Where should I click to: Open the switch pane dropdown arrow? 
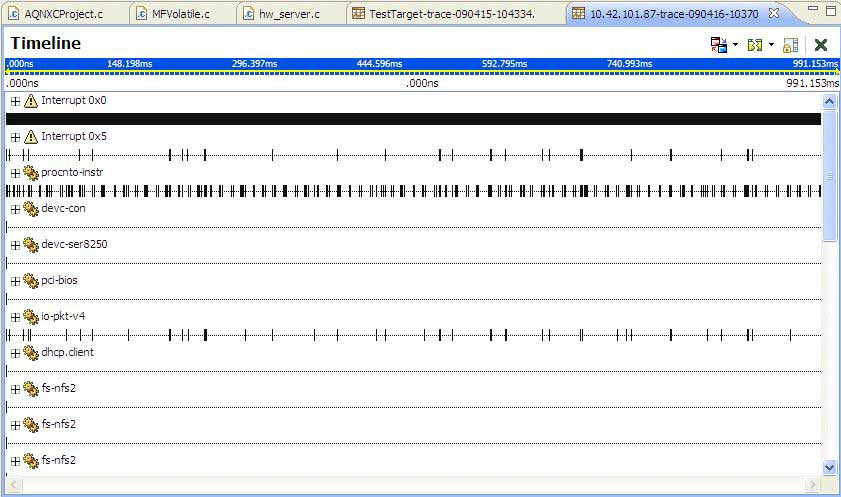[735, 45]
